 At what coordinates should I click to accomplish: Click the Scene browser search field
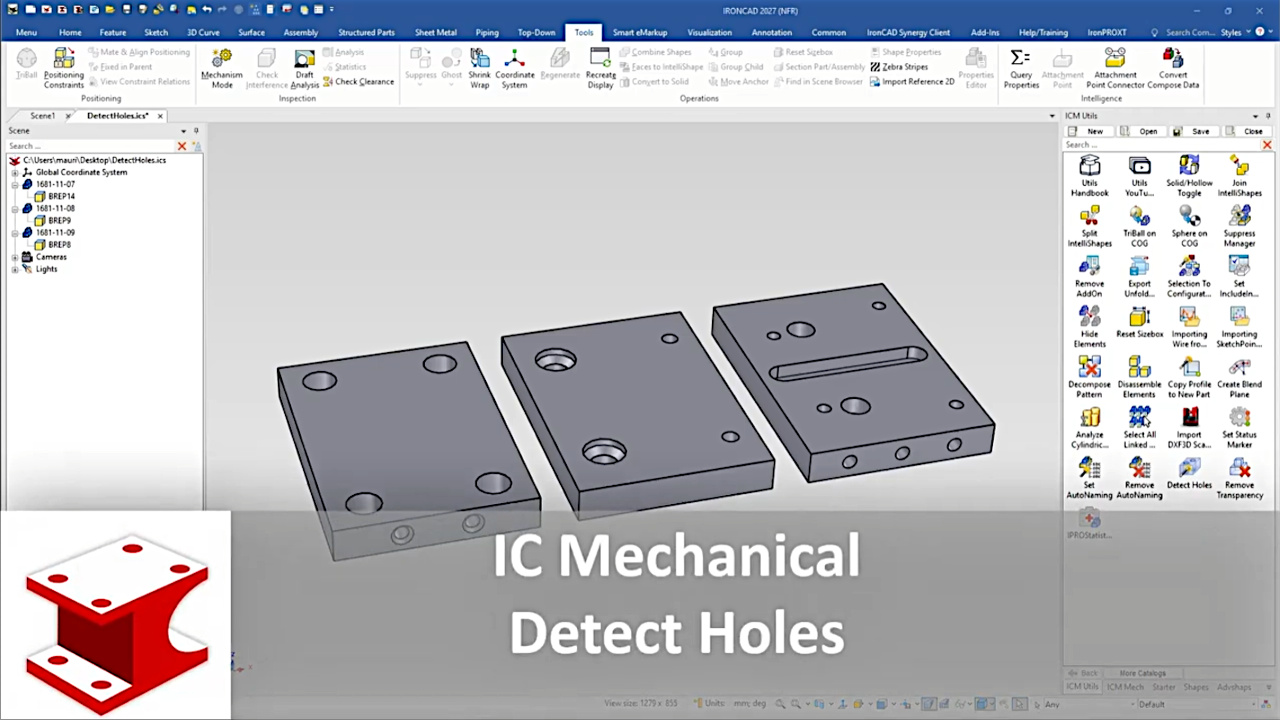(x=90, y=146)
